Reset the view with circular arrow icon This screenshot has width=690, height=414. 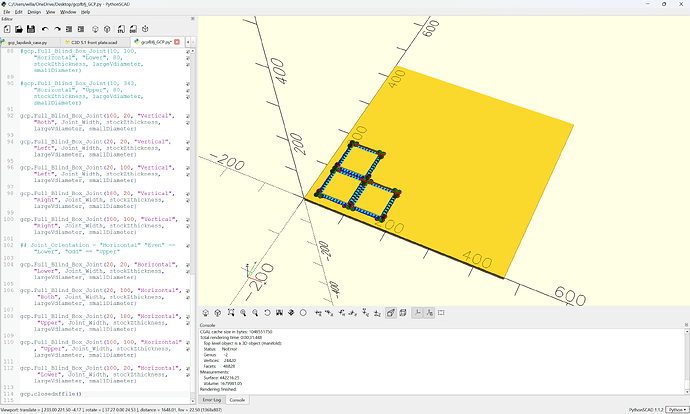click(x=267, y=313)
